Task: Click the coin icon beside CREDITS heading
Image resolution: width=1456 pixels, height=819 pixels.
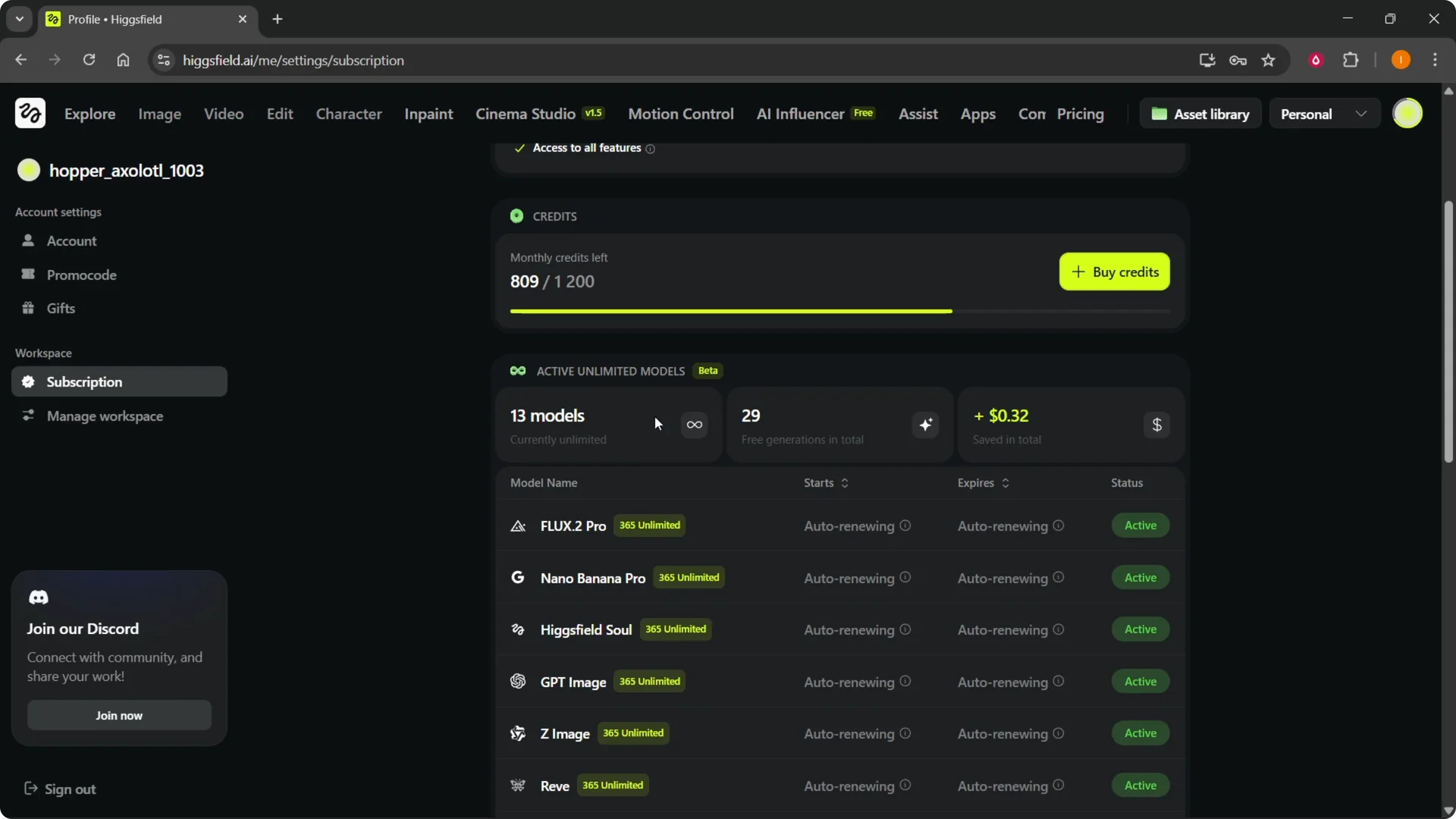Action: (517, 216)
